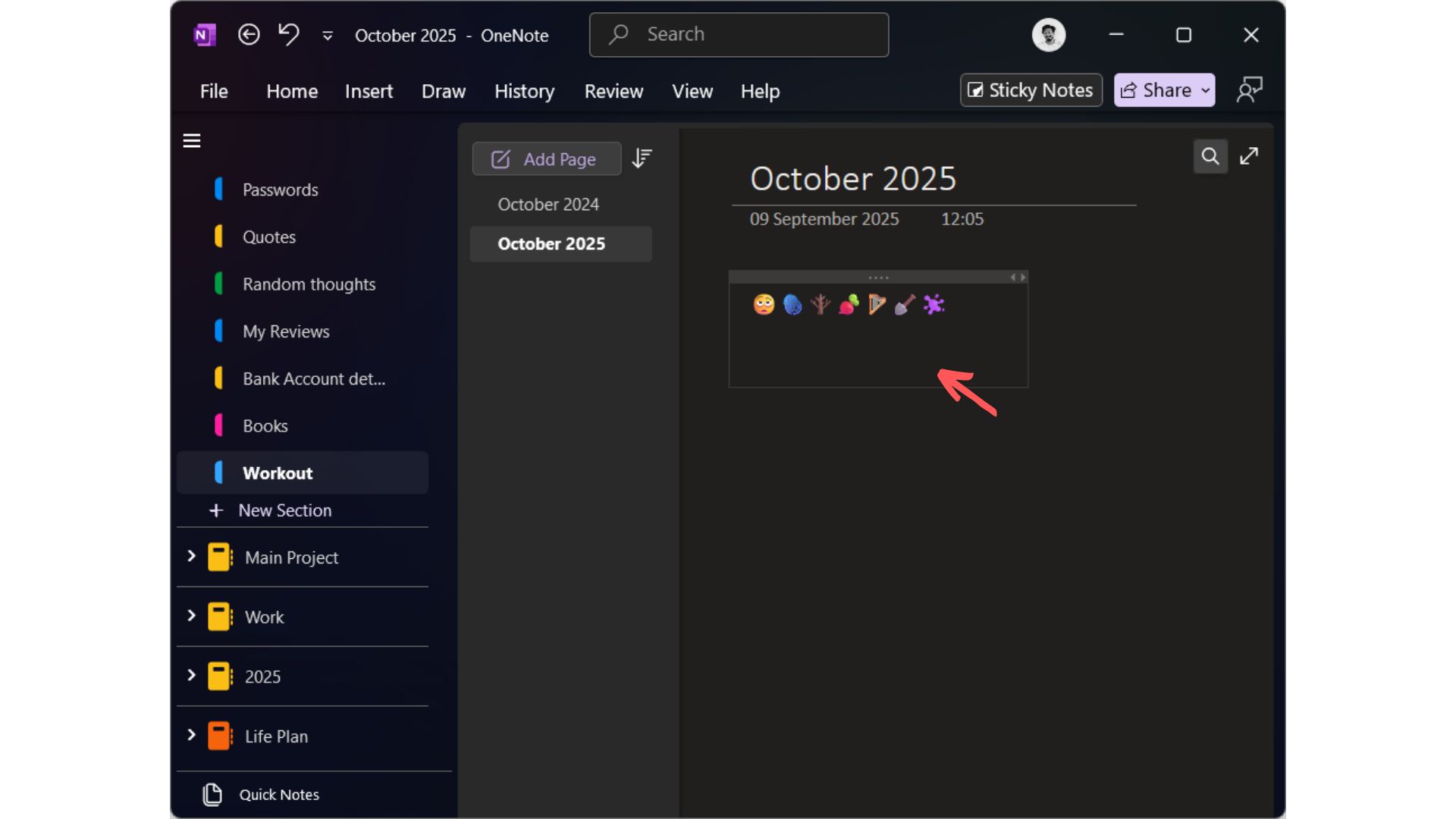Expand the Life Plan notebook
This screenshot has width=1456, height=819.
[x=191, y=736]
